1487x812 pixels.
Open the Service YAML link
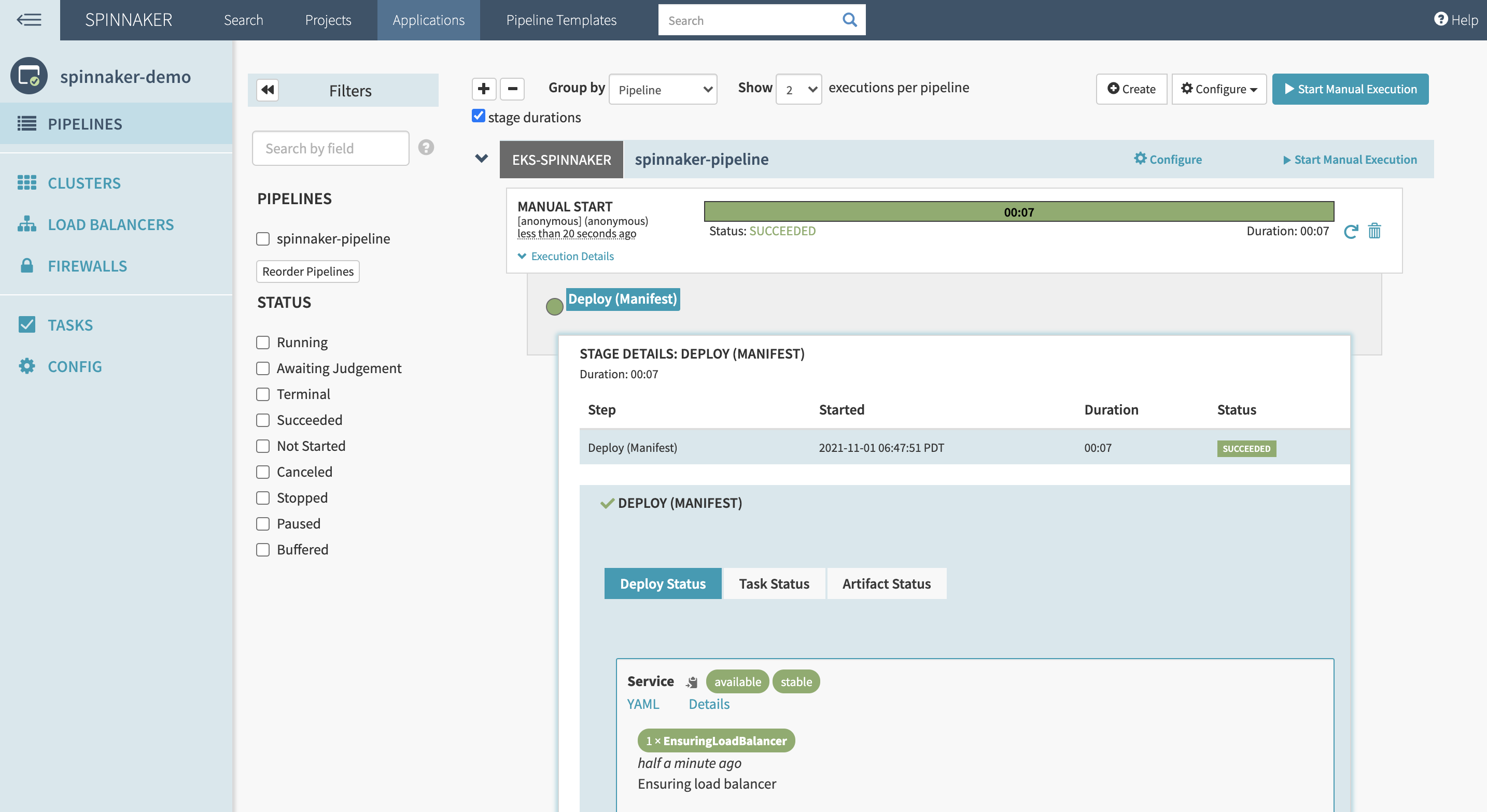point(642,704)
